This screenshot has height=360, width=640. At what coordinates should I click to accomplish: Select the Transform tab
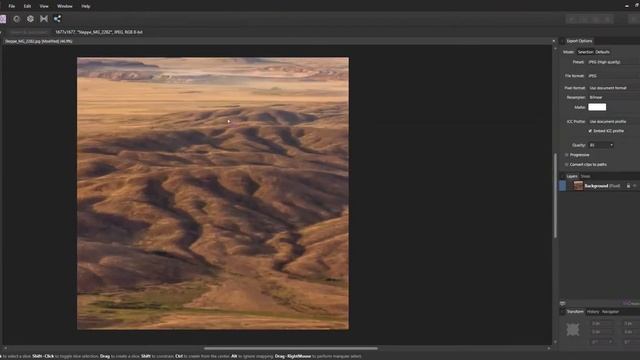(575, 312)
